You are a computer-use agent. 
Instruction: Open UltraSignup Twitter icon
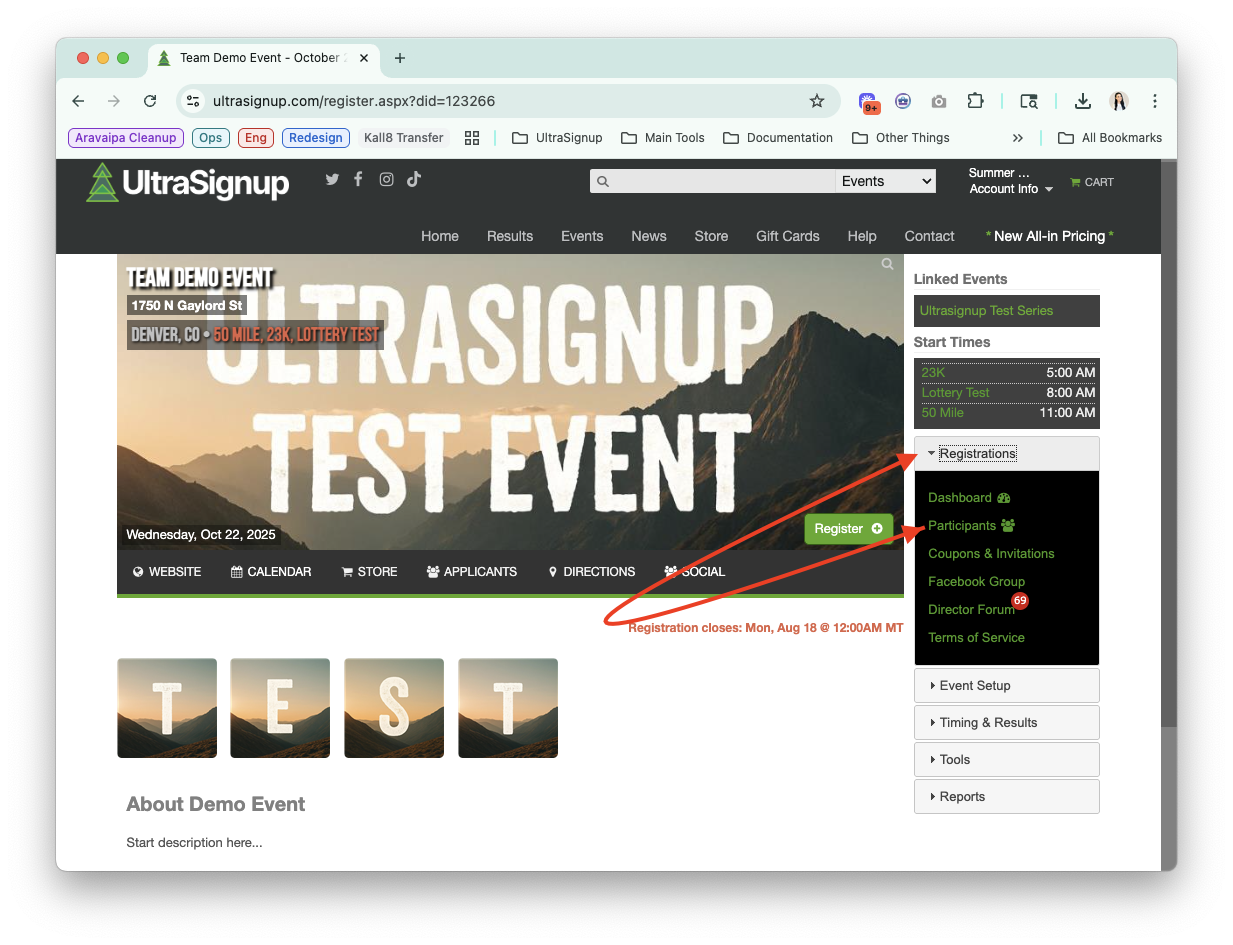332,179
